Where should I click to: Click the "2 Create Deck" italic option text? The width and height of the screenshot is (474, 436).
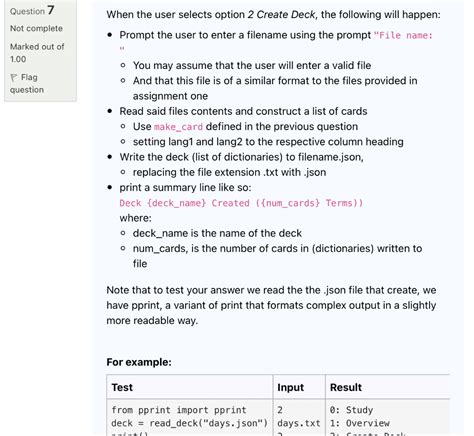[281, 15]
